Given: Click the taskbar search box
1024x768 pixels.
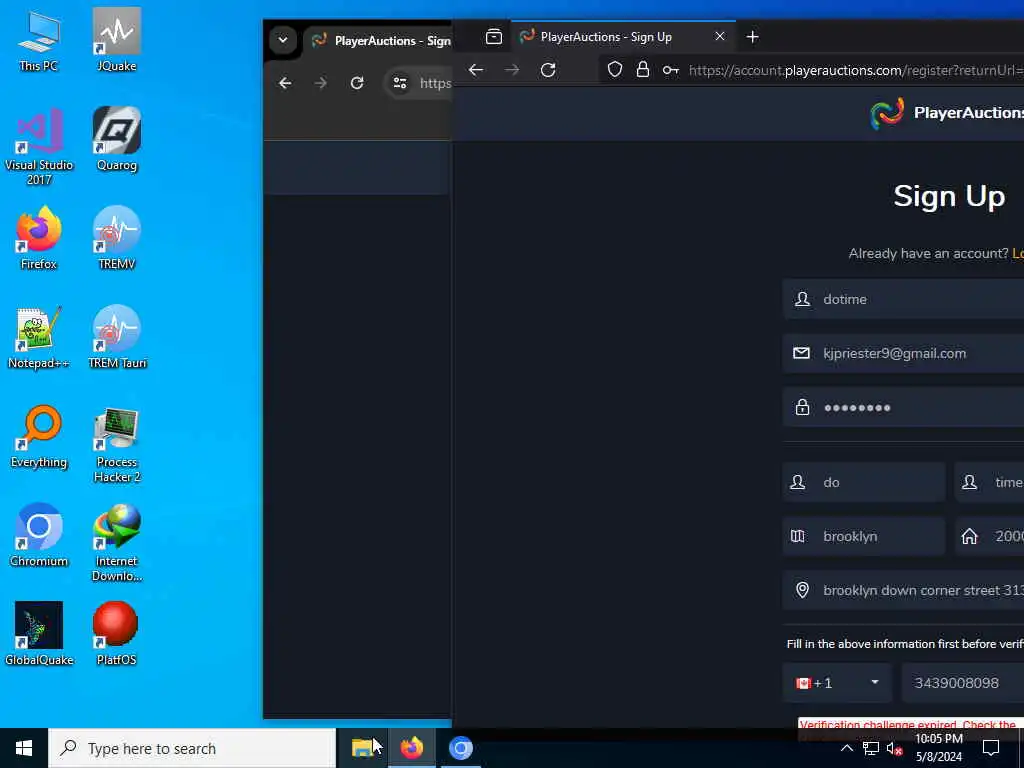Looking at the screenshot, I should [x=192, y=748].
